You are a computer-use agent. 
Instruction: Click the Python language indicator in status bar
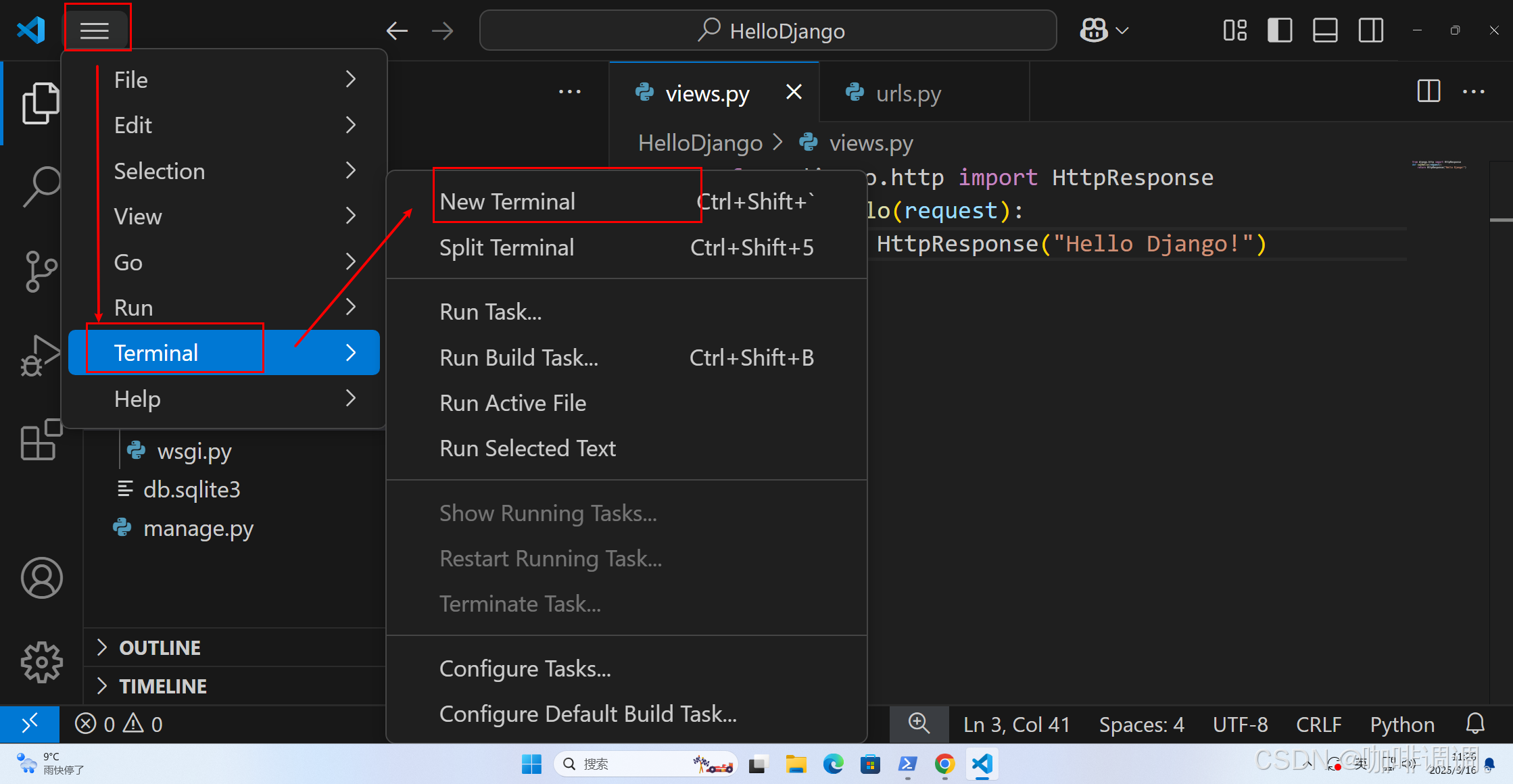(x=1401, y=724)
